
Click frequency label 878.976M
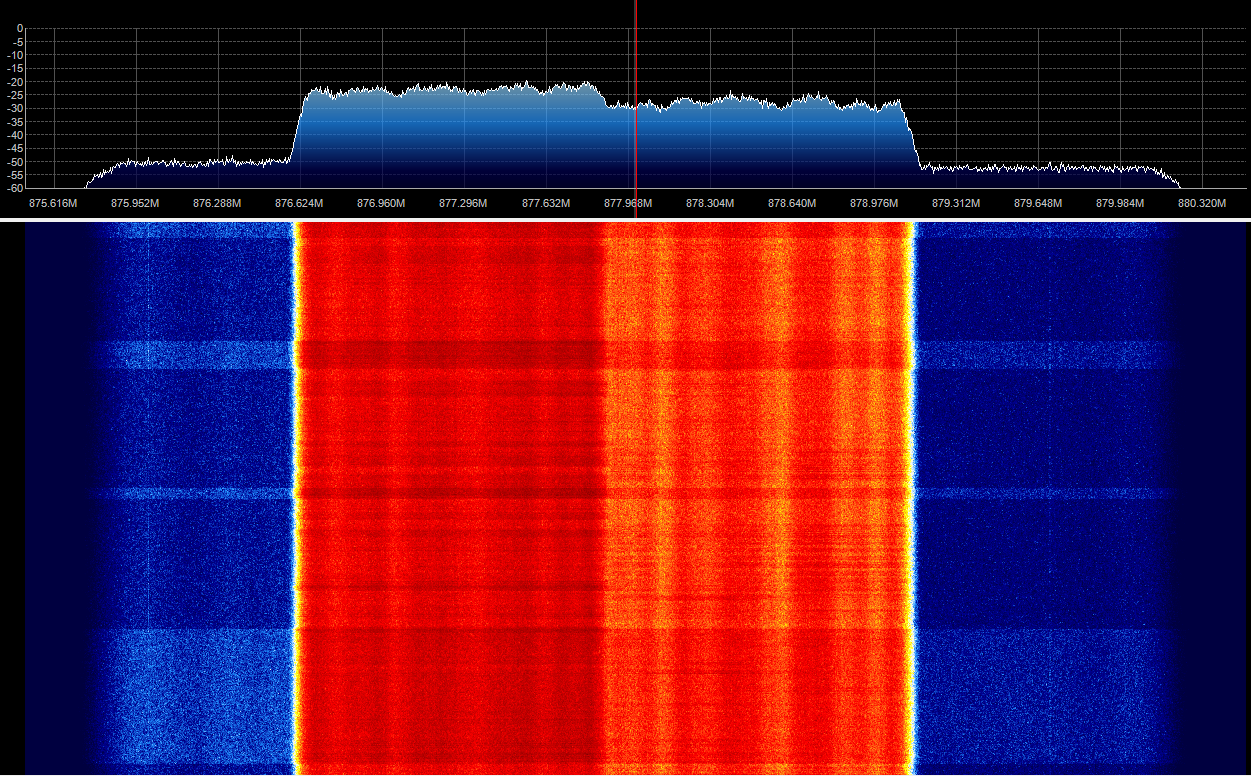click(x=874, y=203)
